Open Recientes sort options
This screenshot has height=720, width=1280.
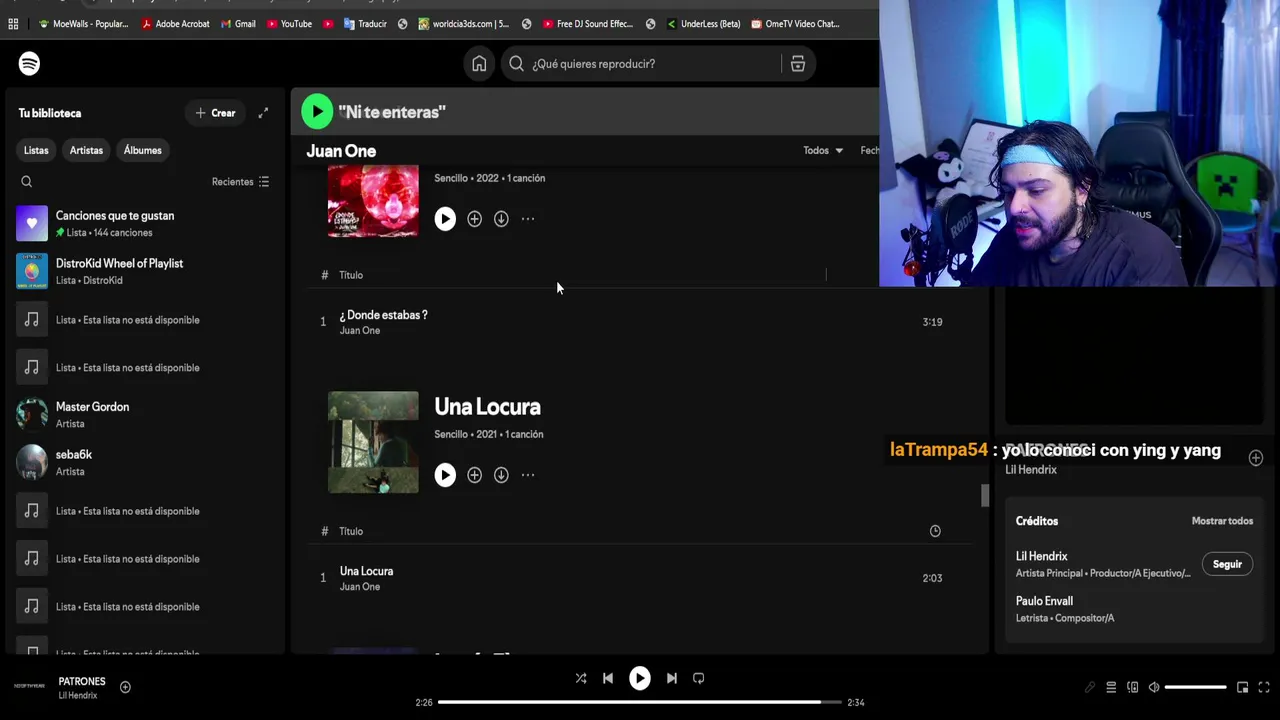click(240, 182)
